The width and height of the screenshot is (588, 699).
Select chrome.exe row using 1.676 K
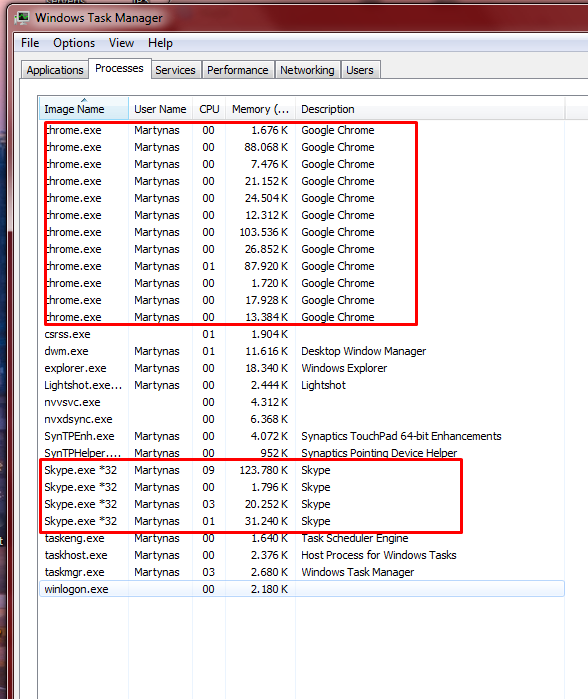click(x=302, y=130)
